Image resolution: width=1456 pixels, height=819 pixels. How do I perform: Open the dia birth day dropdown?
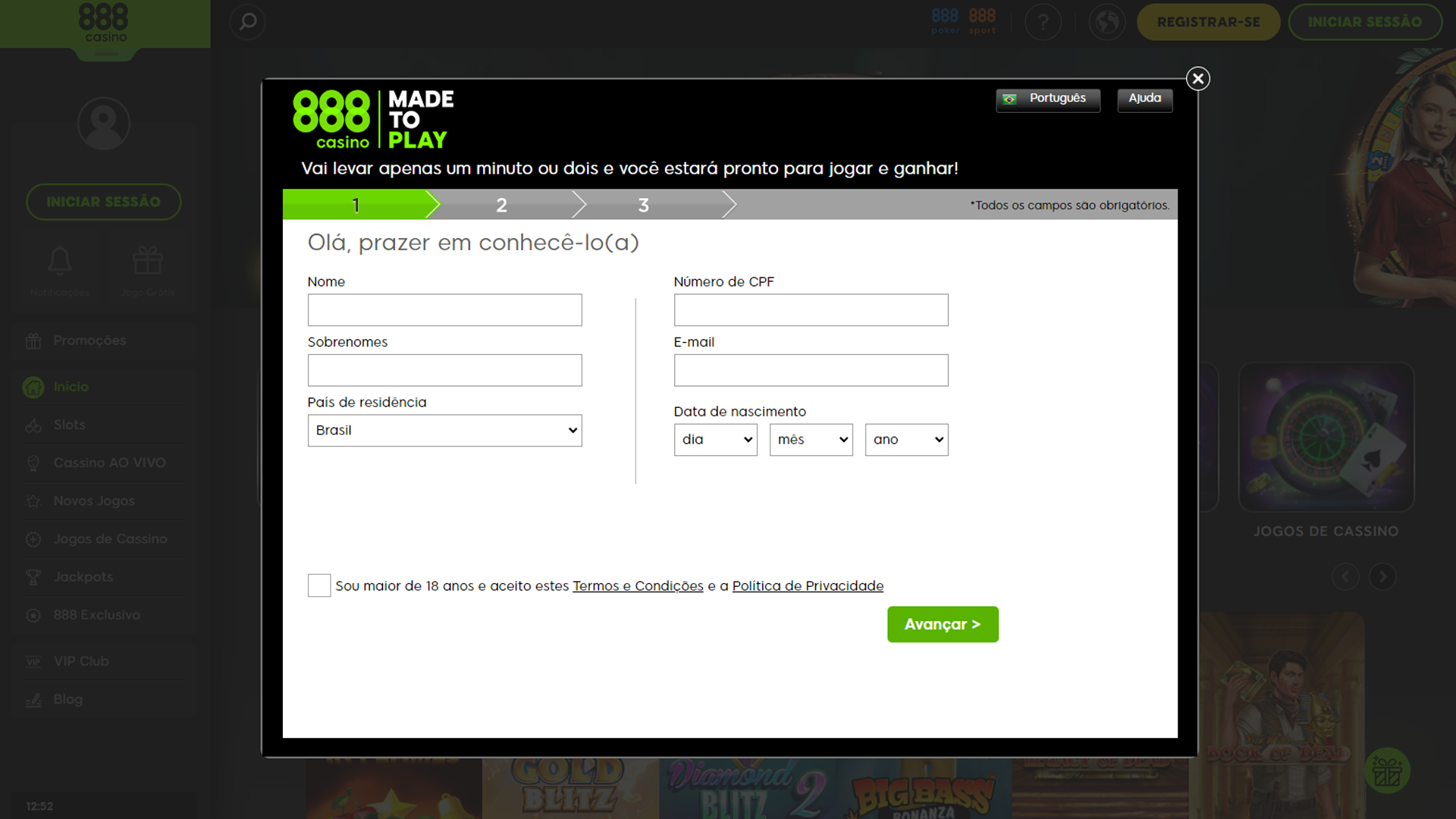pyautogui.click(x=715, y=440)
